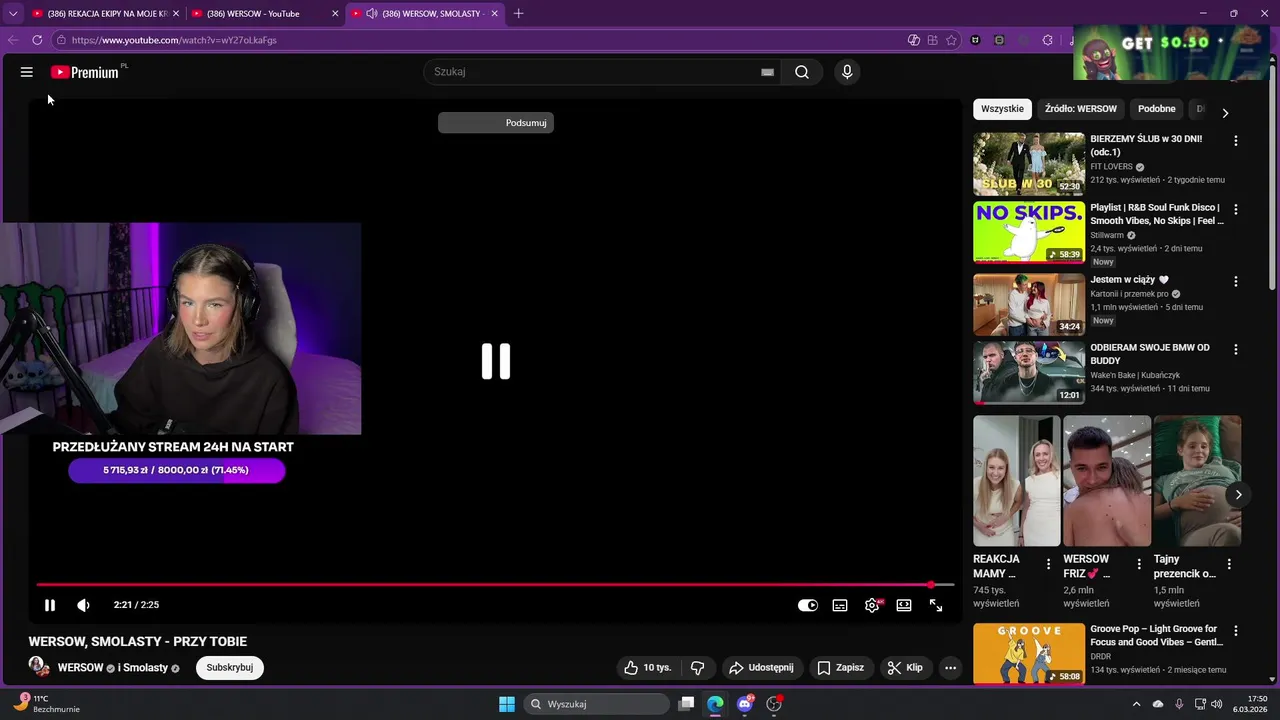Viewport: 1280px width, 720px height.
Task: Select the Podobne filter chip
Action: click(x=1157, y=109)
